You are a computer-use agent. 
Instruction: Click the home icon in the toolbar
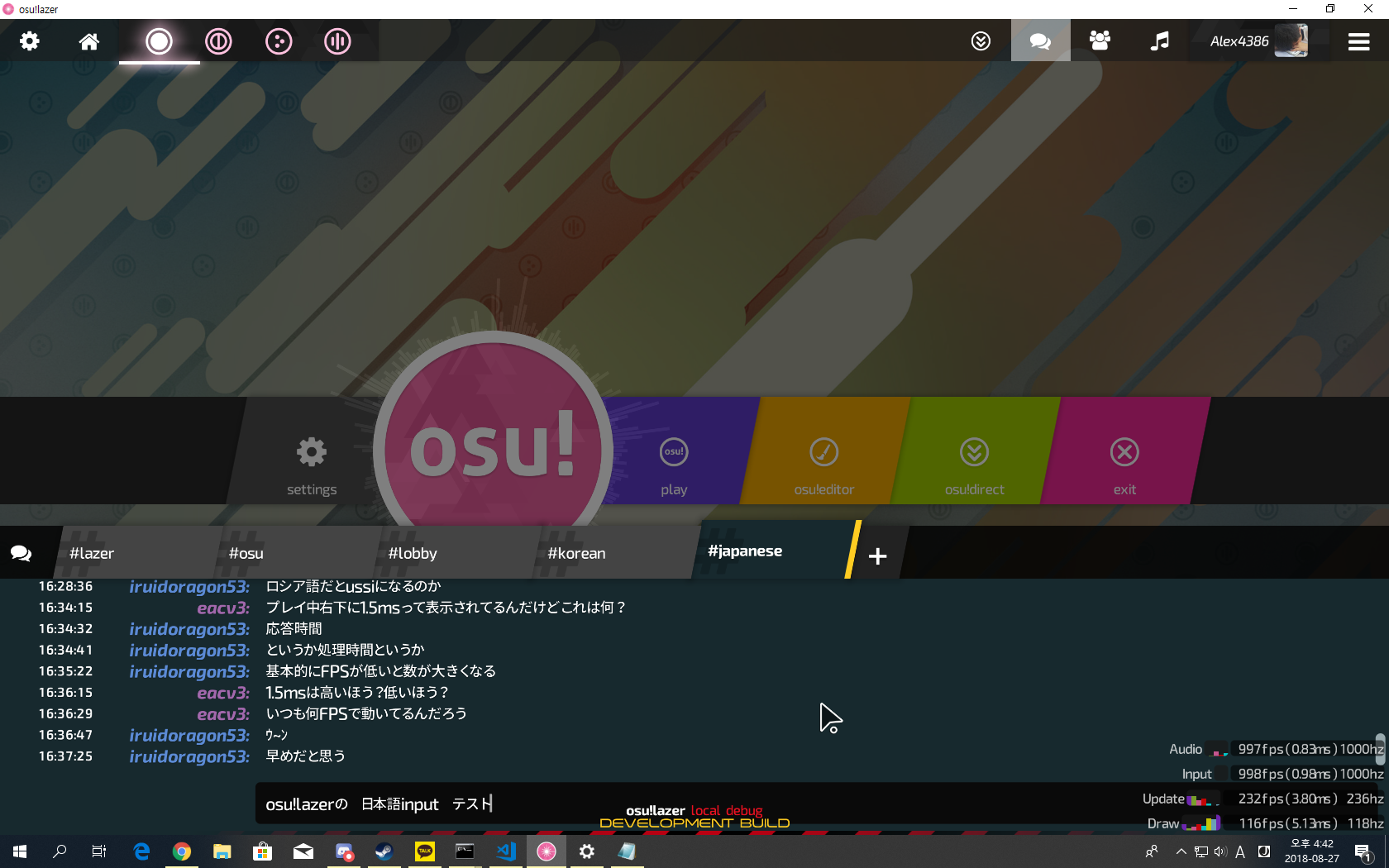[88, 41]
